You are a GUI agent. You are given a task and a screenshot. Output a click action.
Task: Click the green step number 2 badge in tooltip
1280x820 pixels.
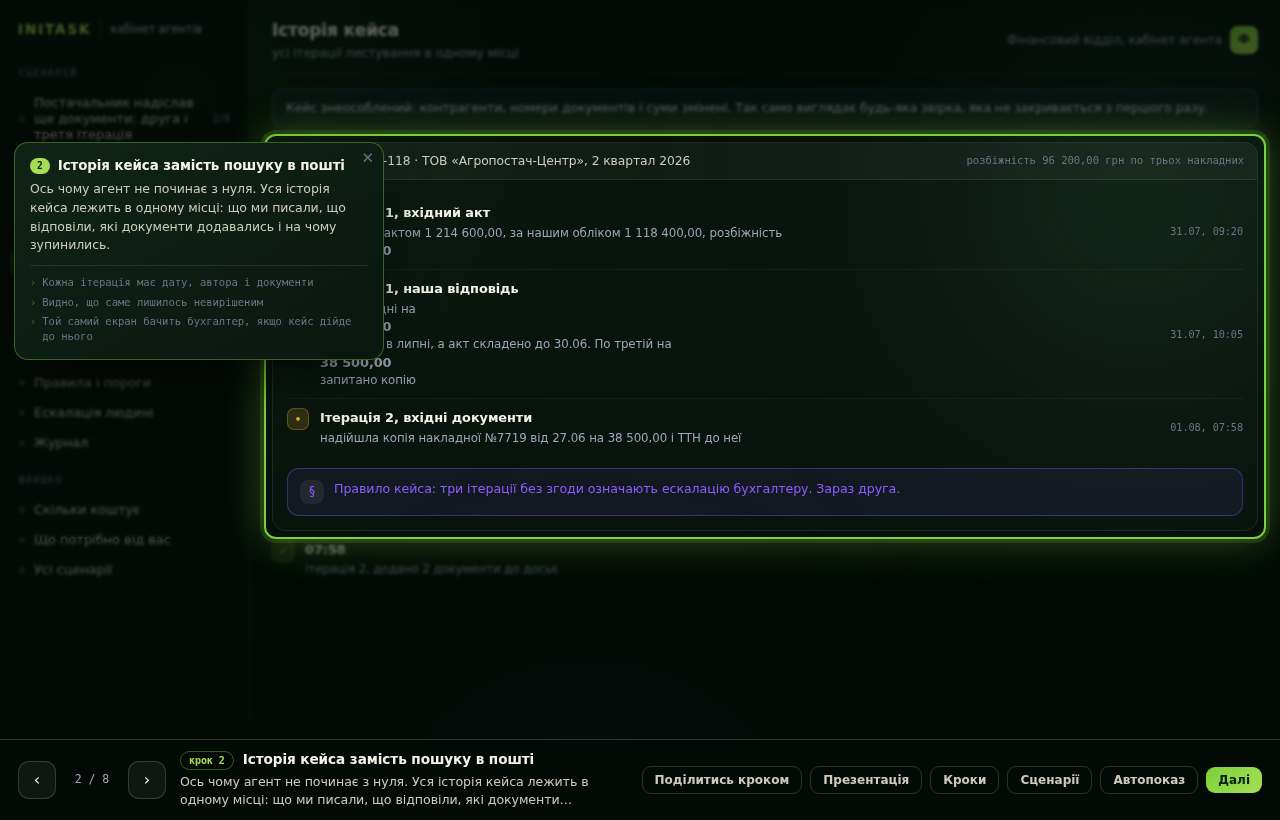click(x=40, y=166)
